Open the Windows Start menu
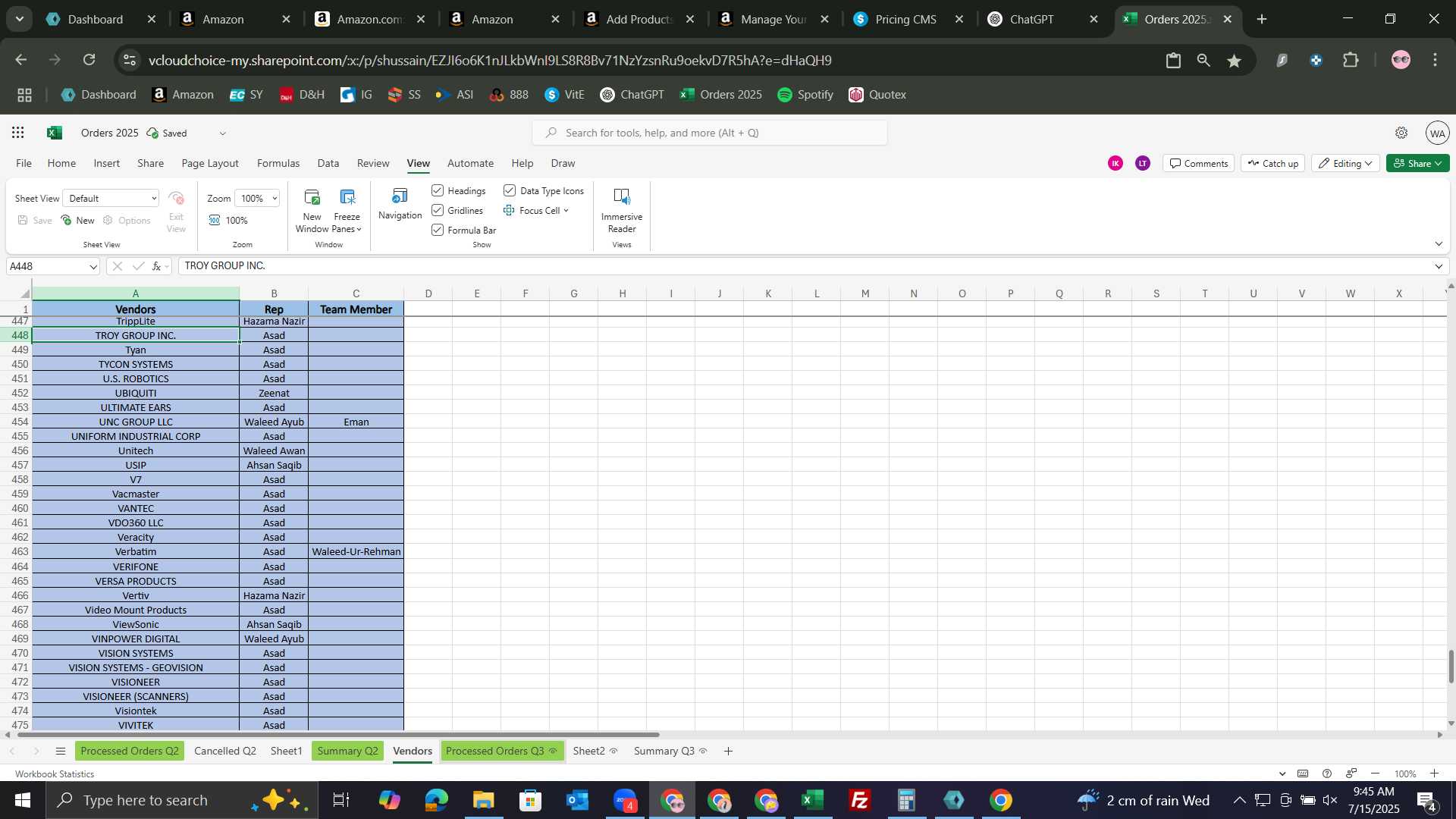Viewport: 1456px width, 819px height. click(22, 800)
